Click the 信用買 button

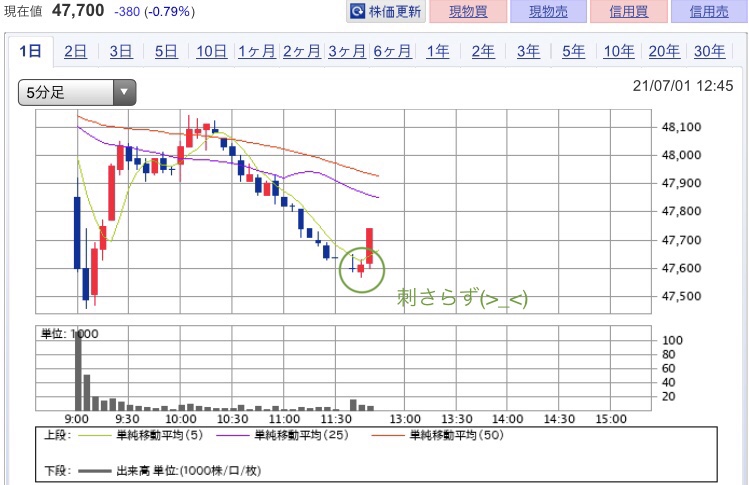[629, 11]
